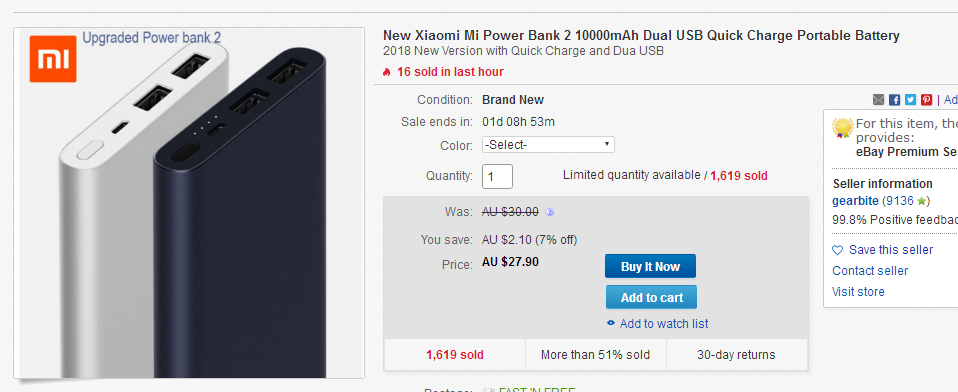Click the heart icon to save seller
This screenshot has height=392, width=958.
pyautogui.click(x=837, y=250)
